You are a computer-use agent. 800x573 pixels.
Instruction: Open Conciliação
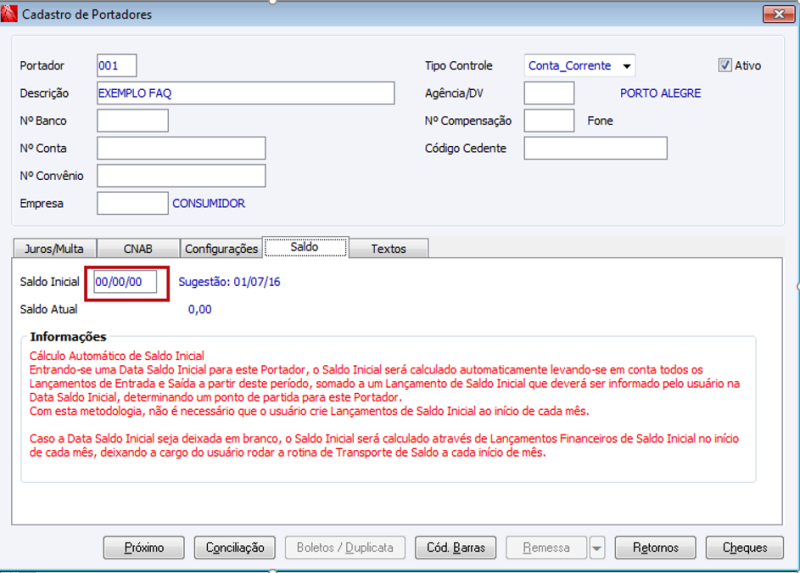pos(235,547)
